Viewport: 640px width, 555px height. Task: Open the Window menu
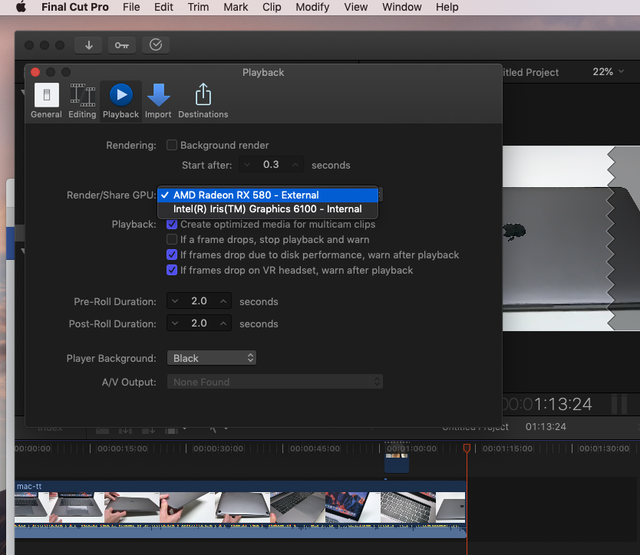(x=402, y=7)
